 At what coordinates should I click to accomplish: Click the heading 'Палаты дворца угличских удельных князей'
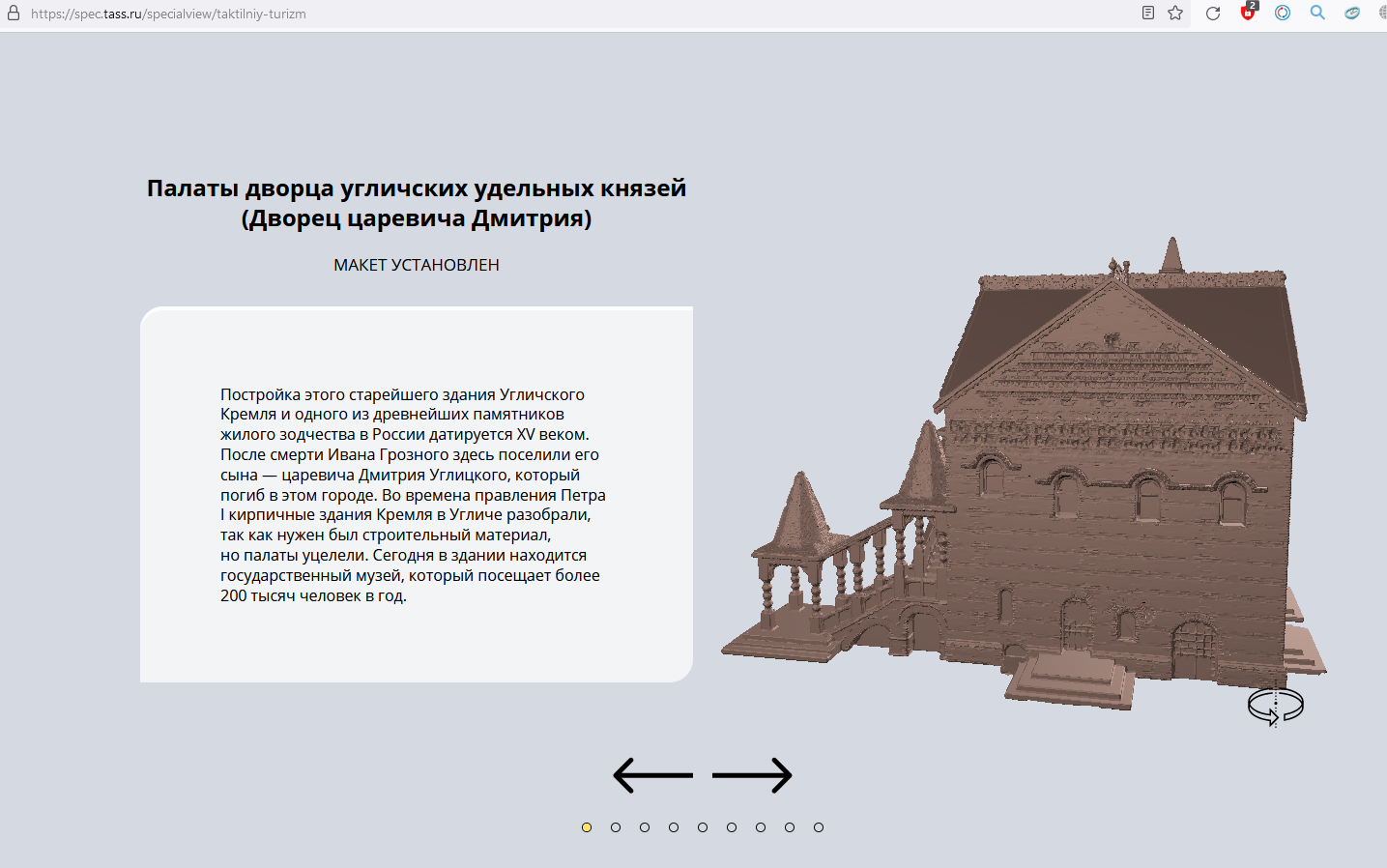(417, 188)
